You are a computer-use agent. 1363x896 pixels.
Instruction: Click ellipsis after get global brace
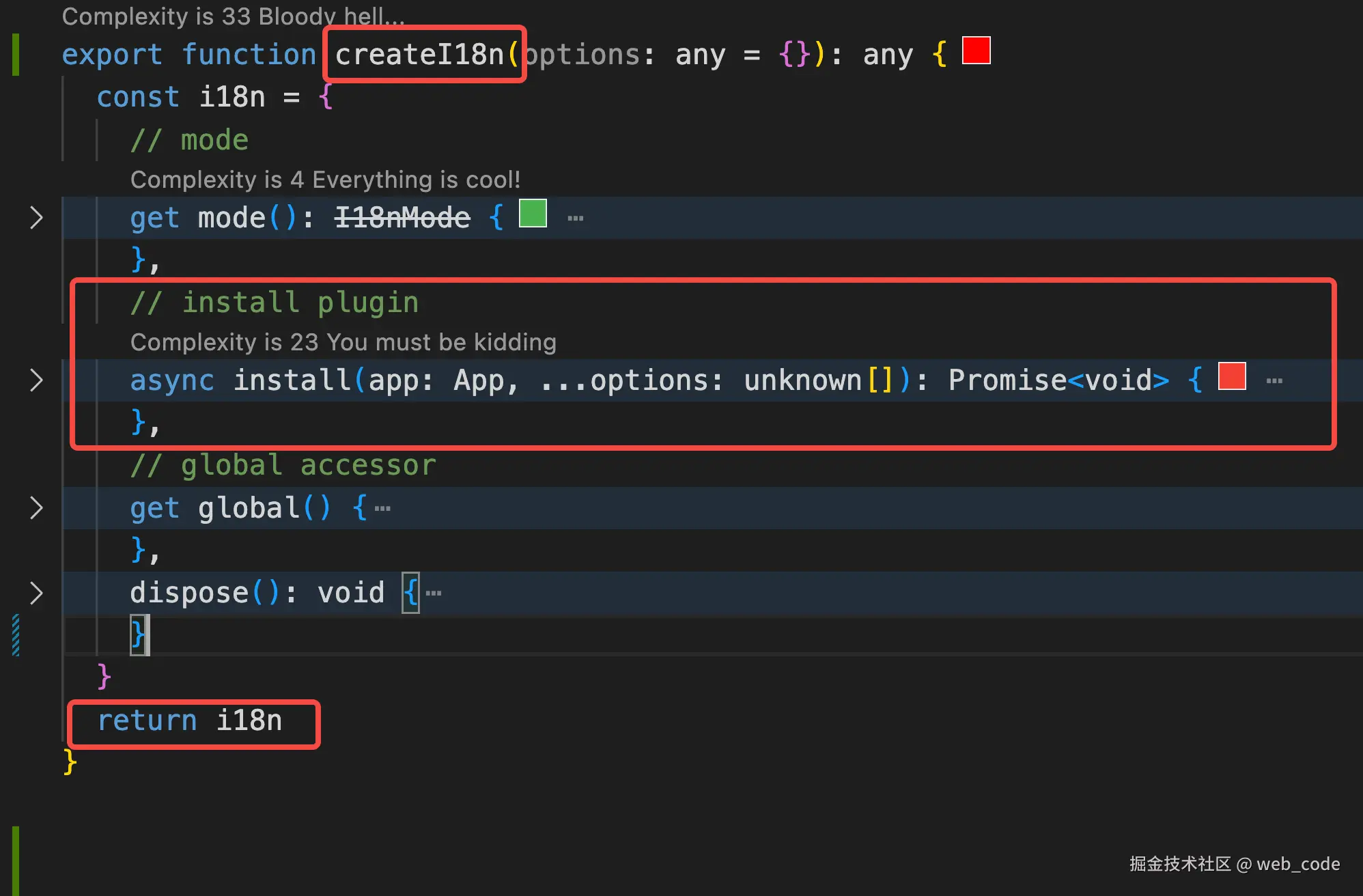(x=383, y=509)
